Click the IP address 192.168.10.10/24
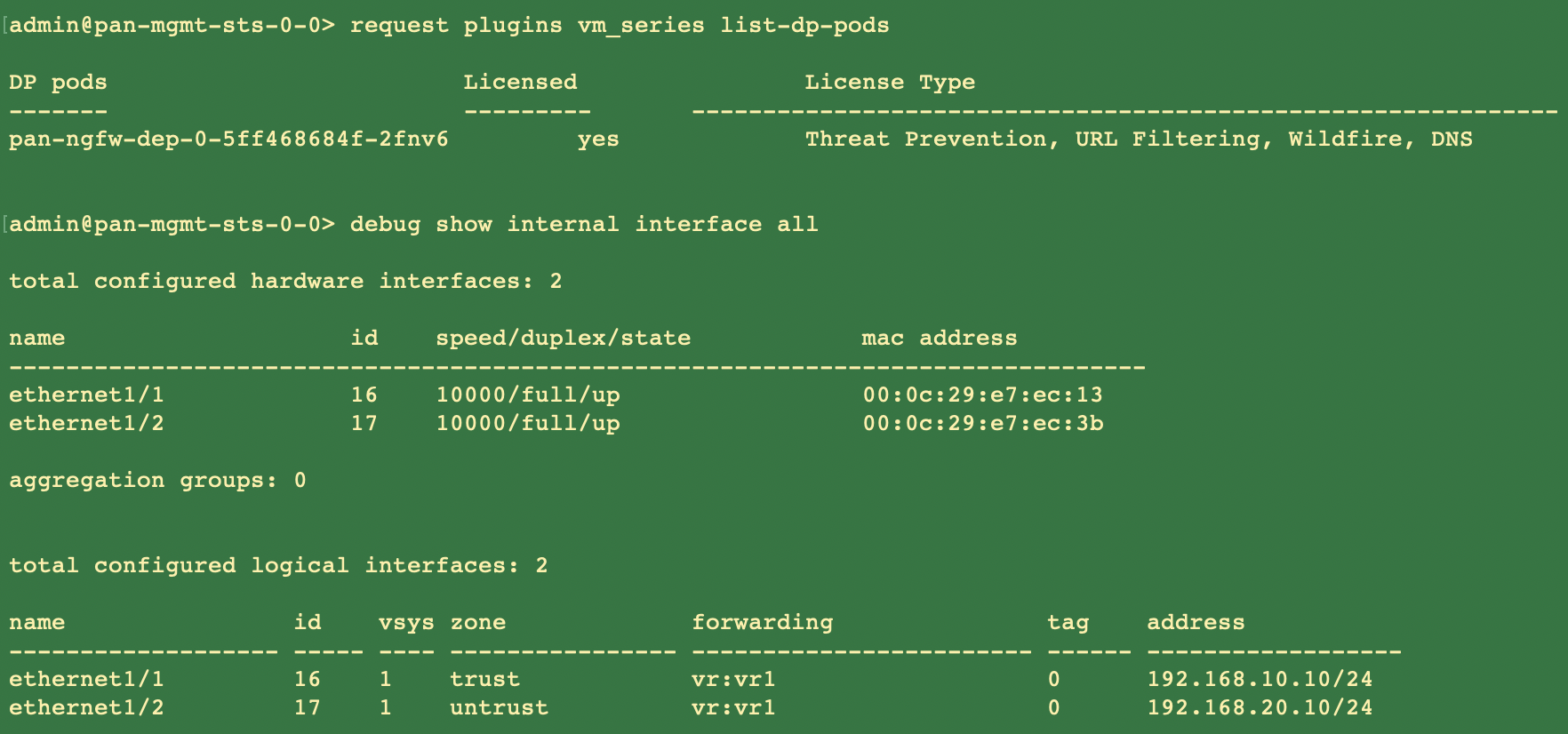1568x734 pixels. (x=1260, y=680)
